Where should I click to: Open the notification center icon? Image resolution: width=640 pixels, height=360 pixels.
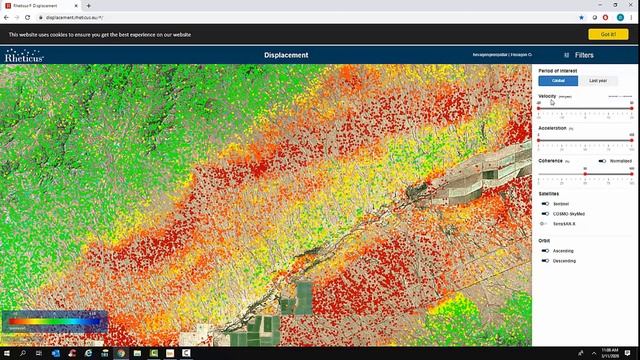click(627, 353)
